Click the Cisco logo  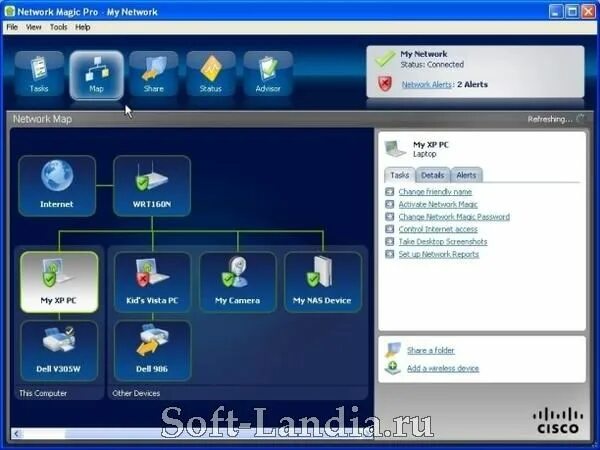click(x=558, y=421)
